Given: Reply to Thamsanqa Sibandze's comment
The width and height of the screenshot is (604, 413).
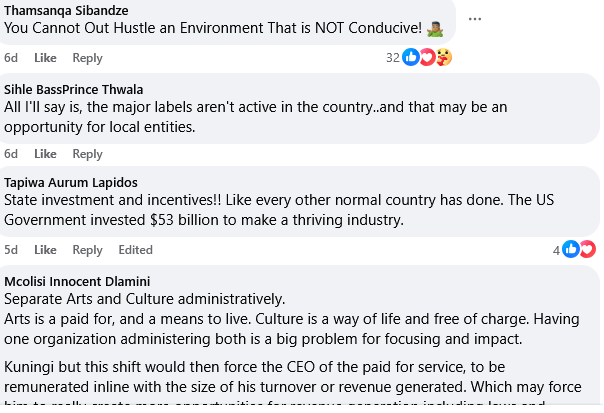Looking at the screenshot, I should (x=87, y=58).
